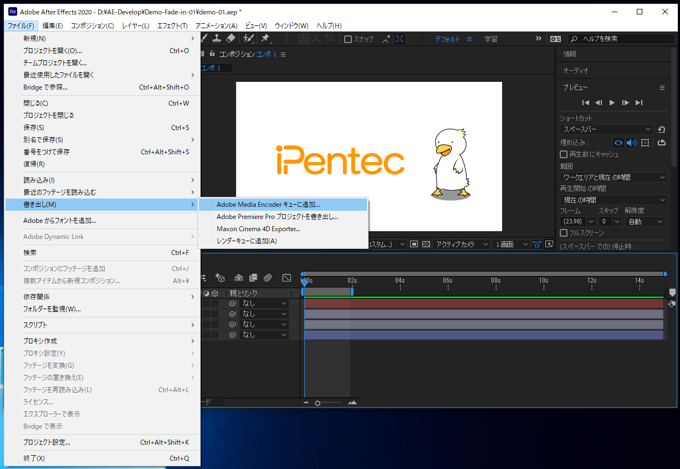Enable 再生前にキャッシュ checkbox
Image resolution: width=680 pixels, height=469 pixels.
point(564,154)
